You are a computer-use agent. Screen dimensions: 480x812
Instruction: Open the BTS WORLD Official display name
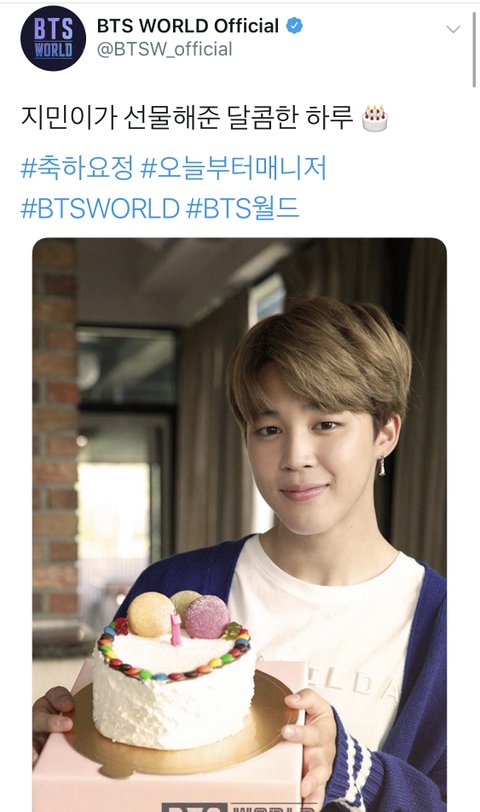pos(188,26)
